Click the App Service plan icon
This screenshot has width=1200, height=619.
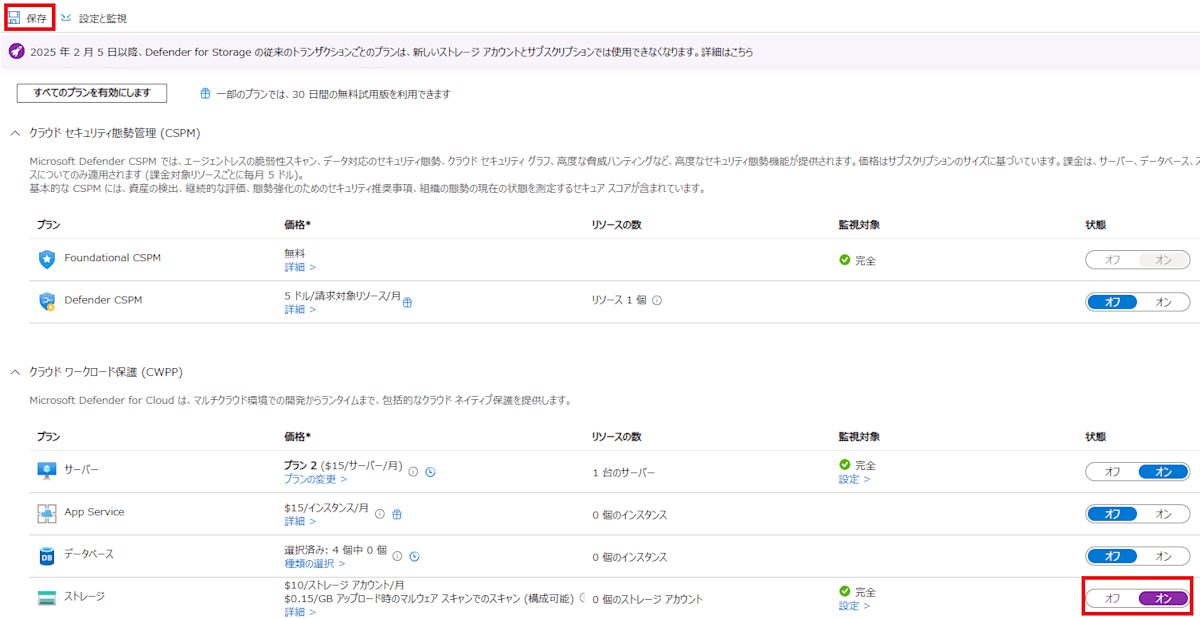coord(47,513)
